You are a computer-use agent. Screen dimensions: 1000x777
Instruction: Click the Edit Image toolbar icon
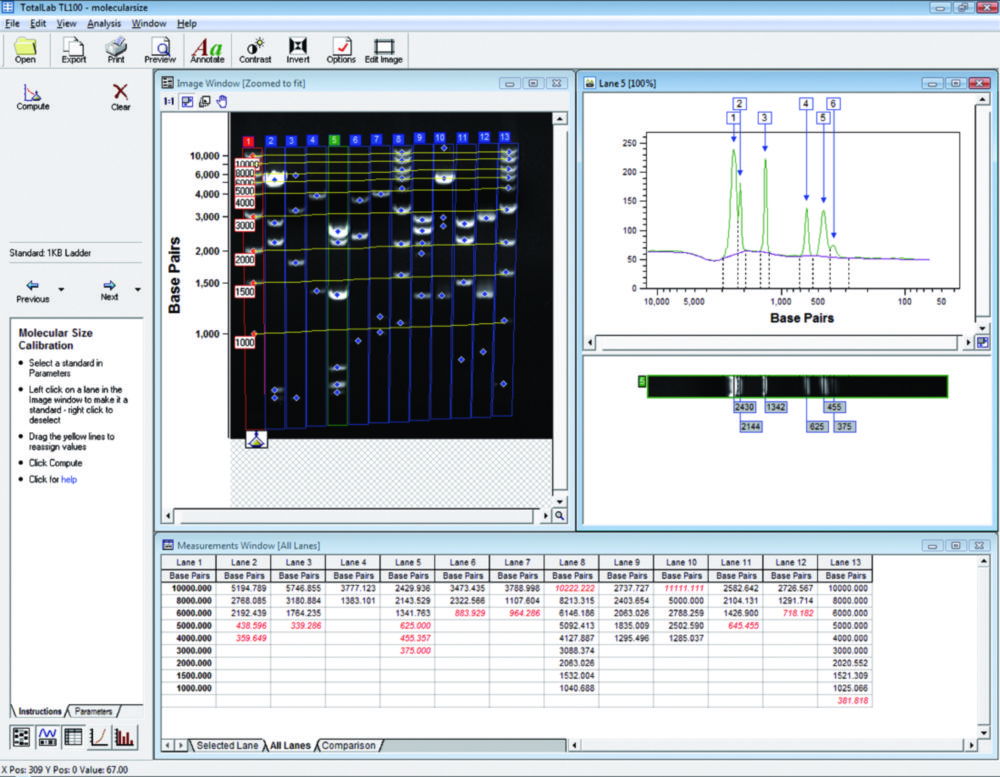point(383,48)
